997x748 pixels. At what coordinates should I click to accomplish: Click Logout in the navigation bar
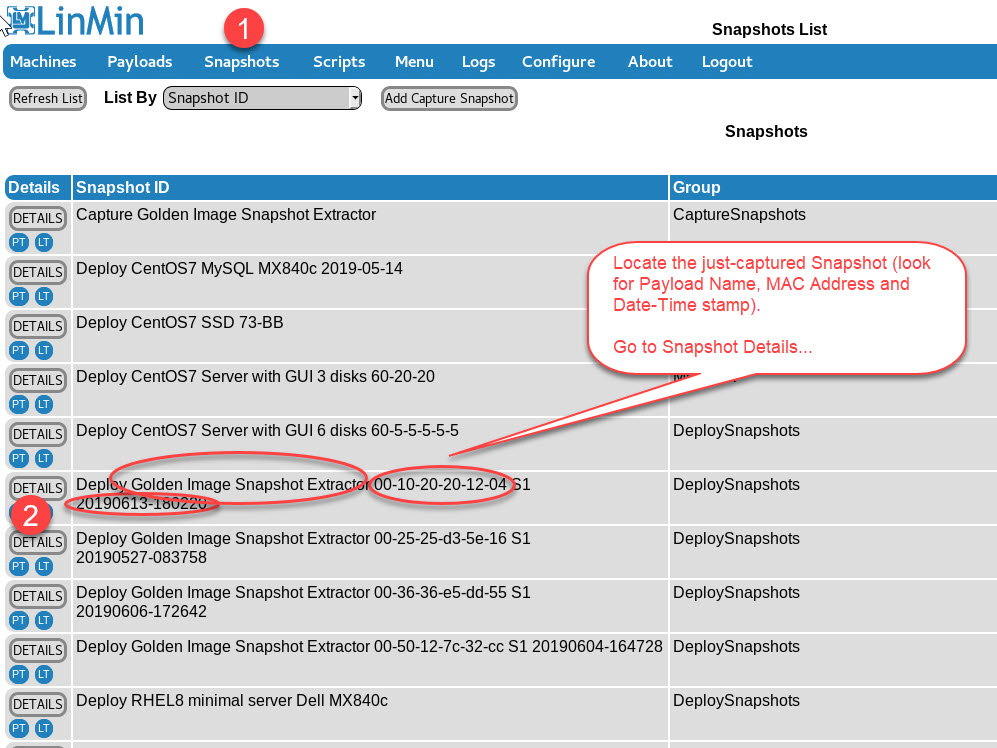click(x=727, y=62)
